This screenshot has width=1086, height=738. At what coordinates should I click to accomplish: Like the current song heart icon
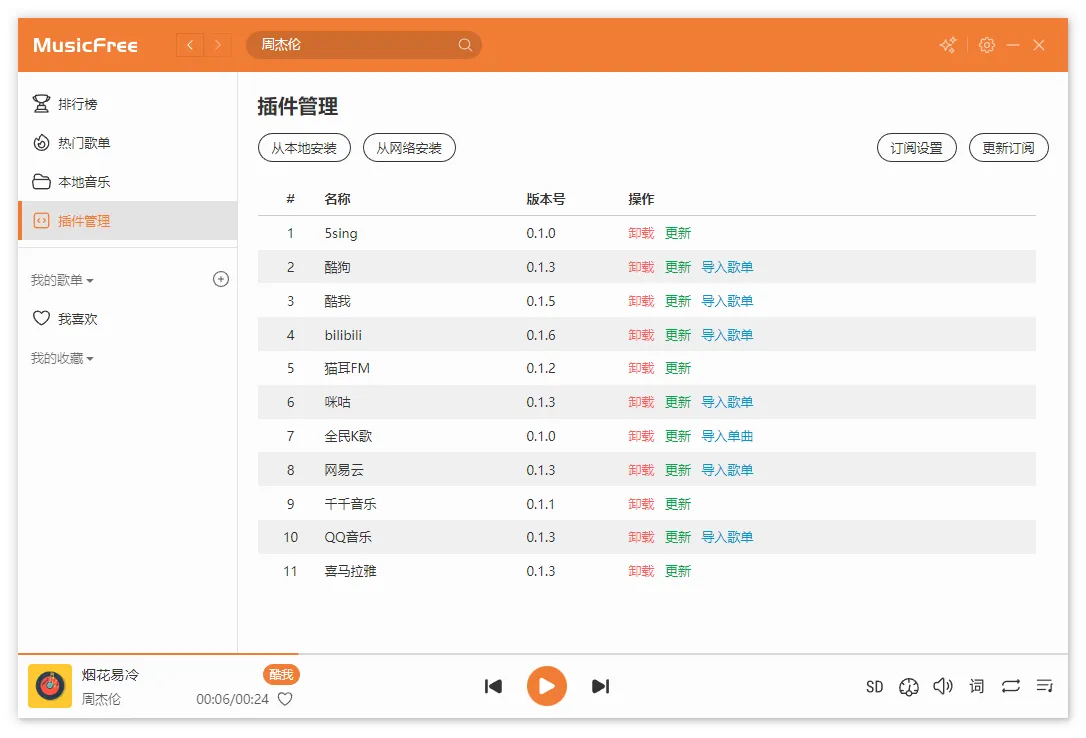pyautogui.click(x=285, y=699)
